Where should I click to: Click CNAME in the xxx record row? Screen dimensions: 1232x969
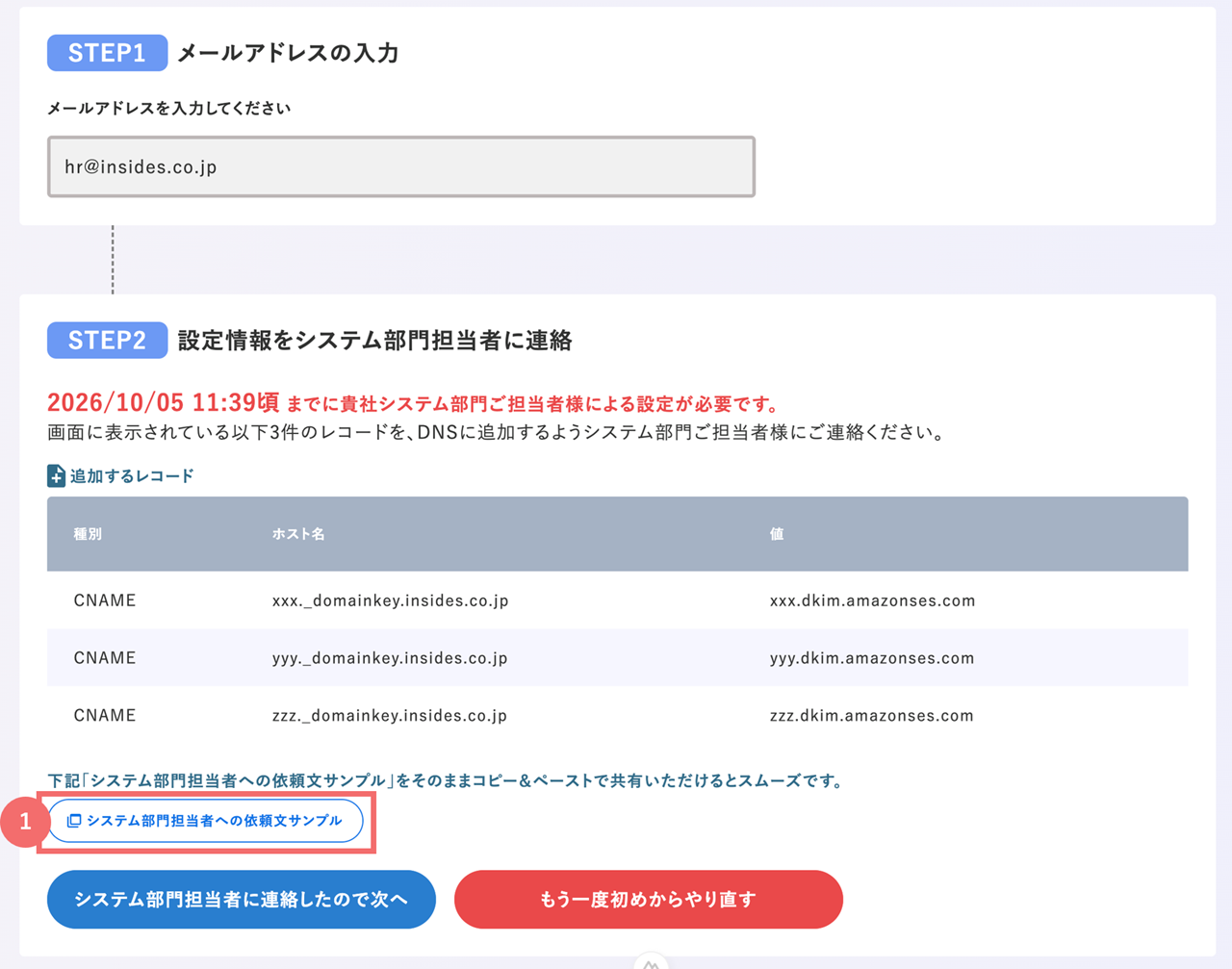click(105, 600)
